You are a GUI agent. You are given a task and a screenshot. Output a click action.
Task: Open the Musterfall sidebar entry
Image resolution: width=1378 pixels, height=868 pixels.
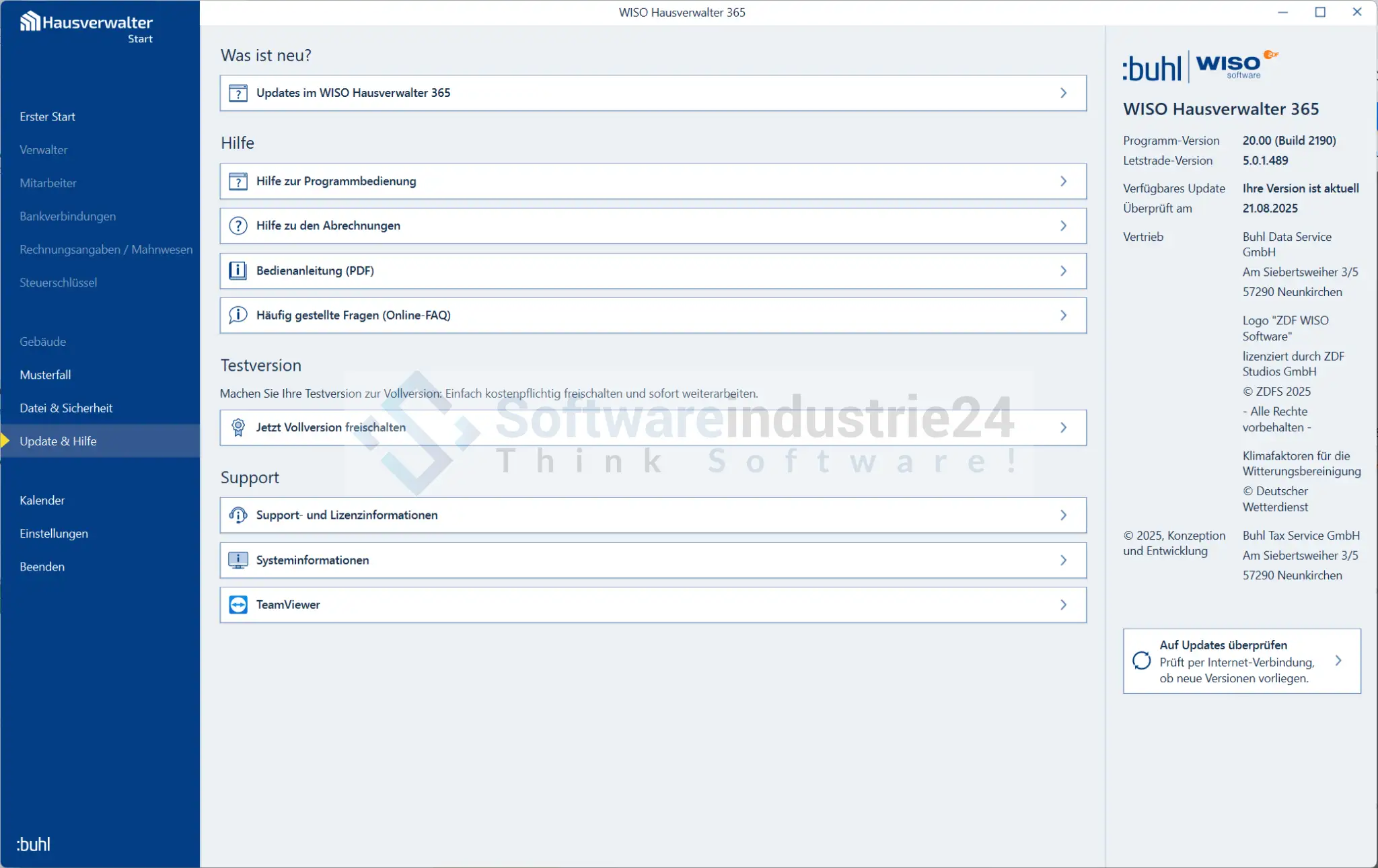[x=45, y=375]
